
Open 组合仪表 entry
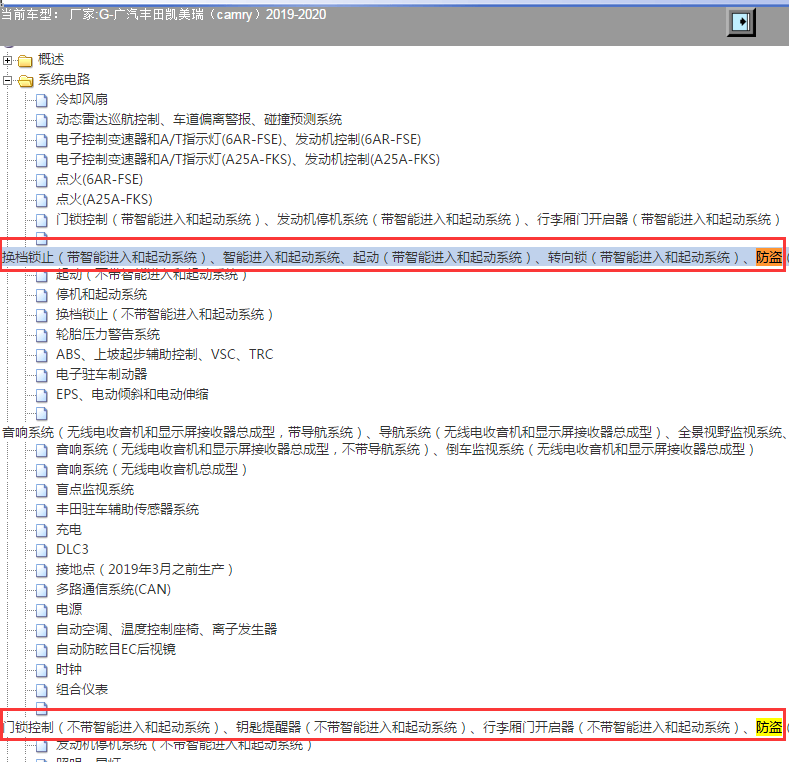tap(82, 689)
